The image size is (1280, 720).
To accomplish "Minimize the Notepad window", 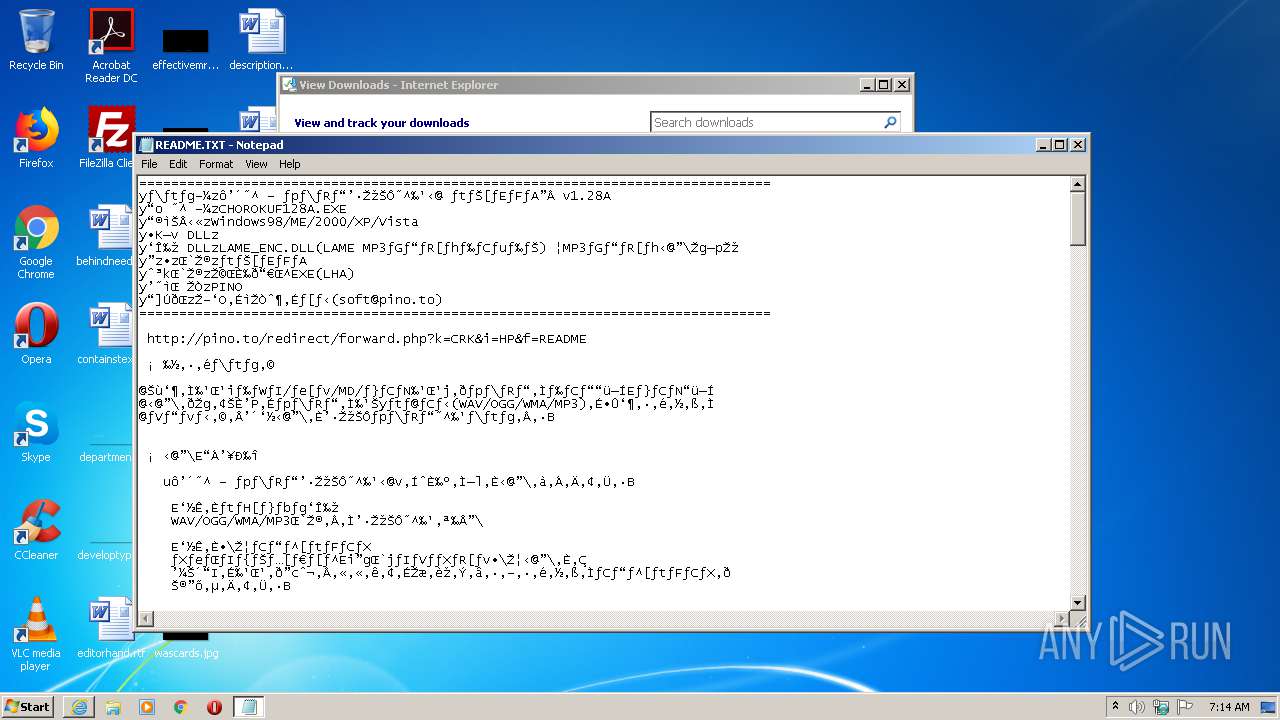I will 1044,145.
